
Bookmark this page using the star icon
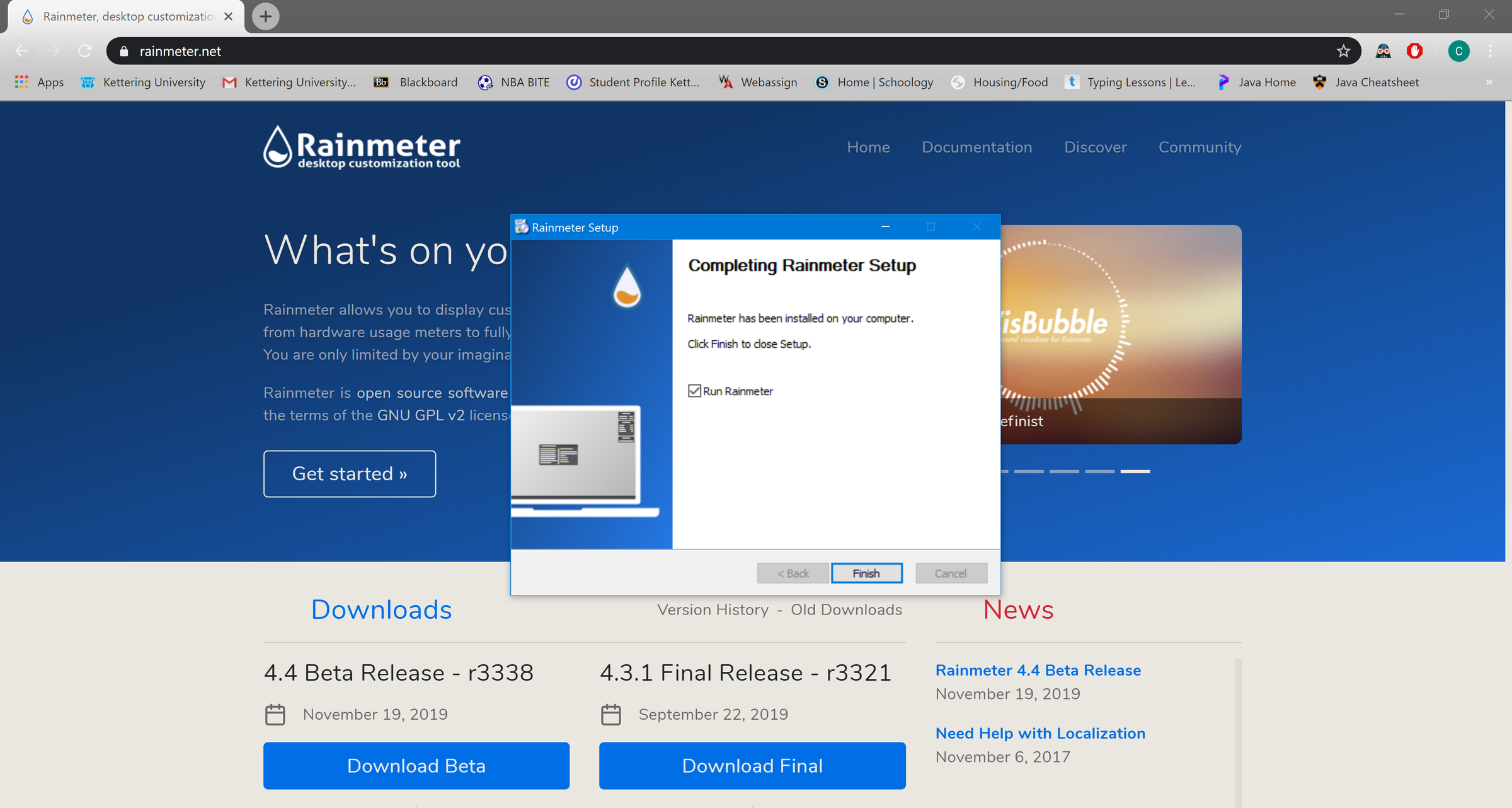(x=1344, y=50)
